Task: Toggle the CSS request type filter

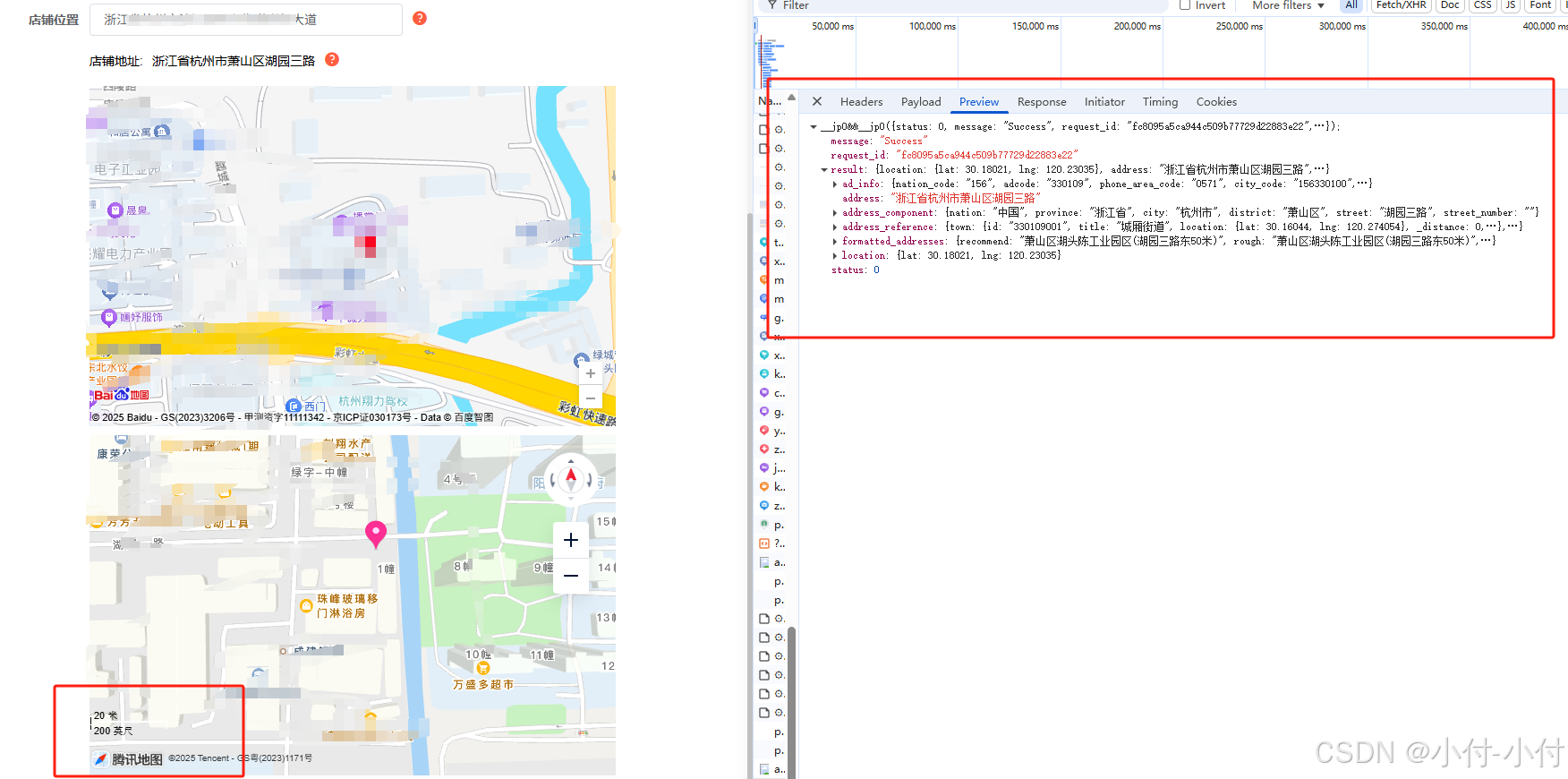Action: pyautogui.click(x=1483, y=5)
